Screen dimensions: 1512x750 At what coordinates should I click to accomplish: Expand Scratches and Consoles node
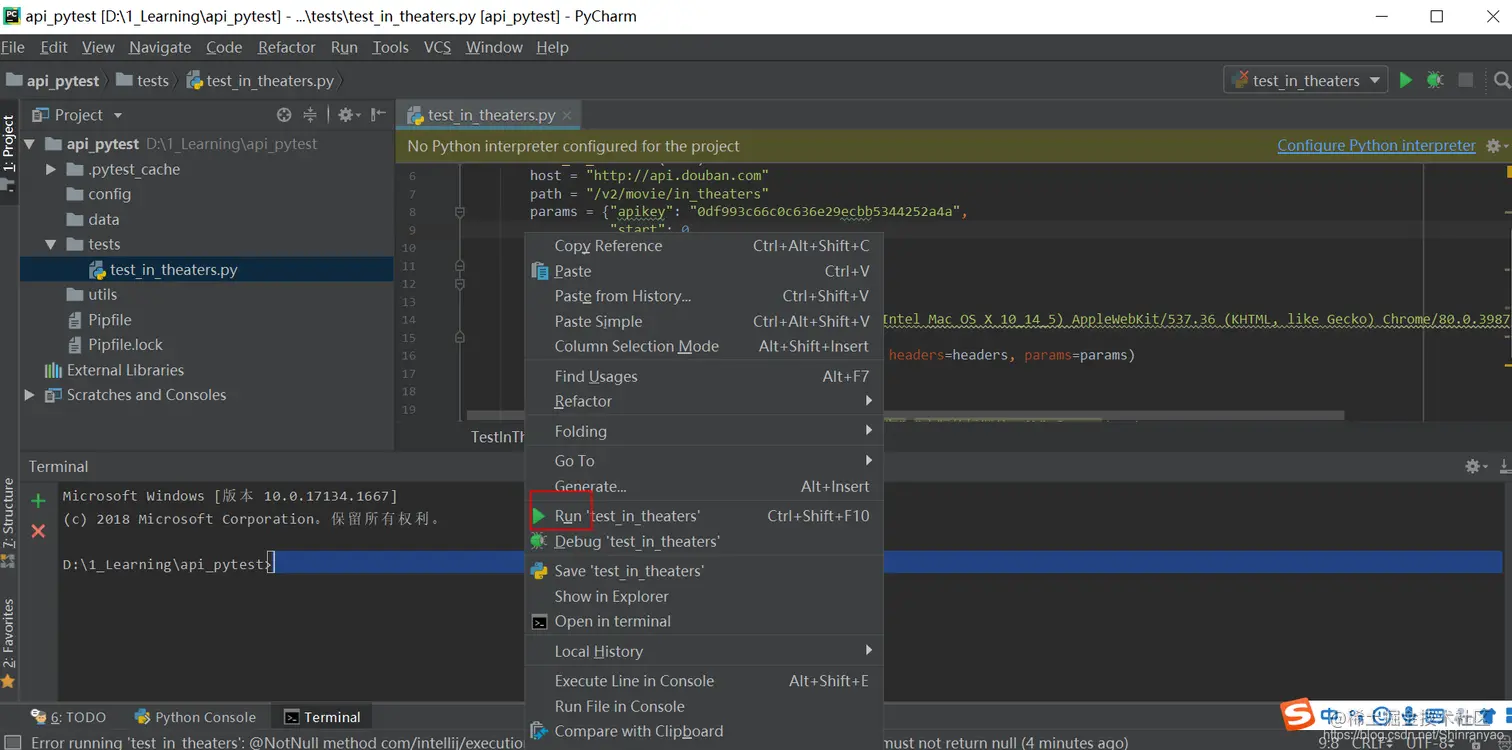pyautogui.click(x=29, y=395)
